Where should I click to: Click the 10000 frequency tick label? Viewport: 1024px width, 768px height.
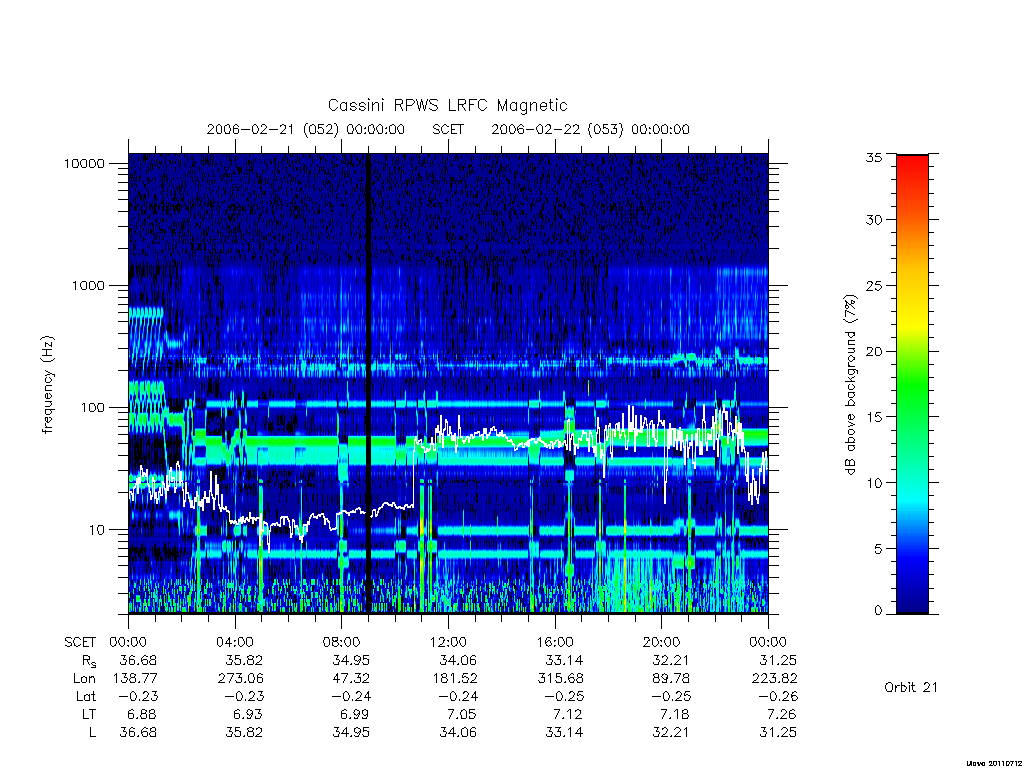84,163
